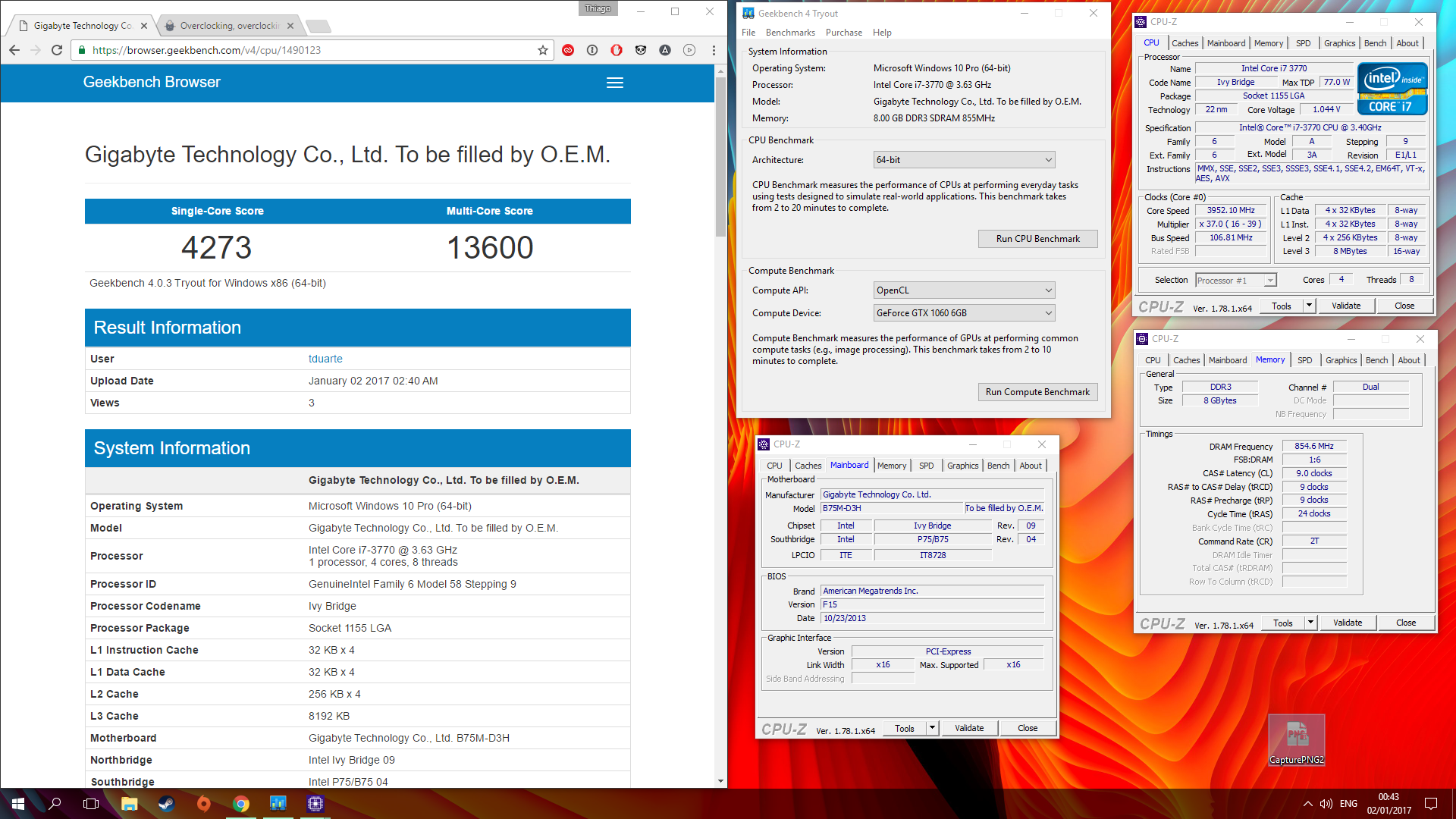Reload the Geekbench Browser page
This screenshot has width=1456, height=819.
click(x=57, y=50)
